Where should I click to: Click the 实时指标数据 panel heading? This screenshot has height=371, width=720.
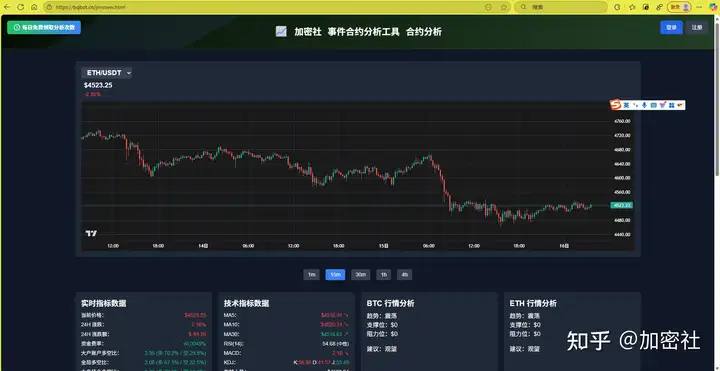(x=104, y=304)
